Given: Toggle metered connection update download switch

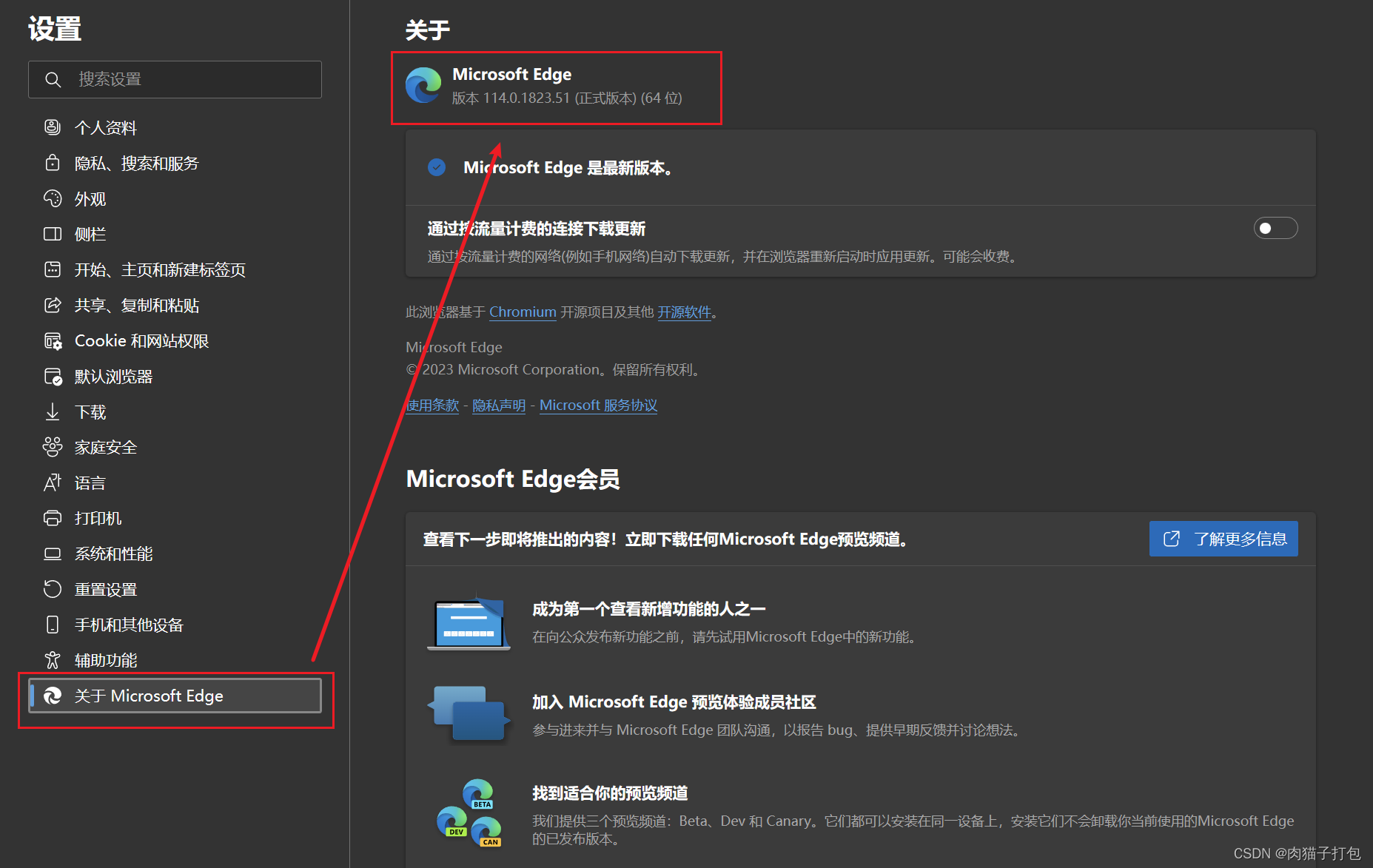Looking at the screenshot, I should 1275,228.
